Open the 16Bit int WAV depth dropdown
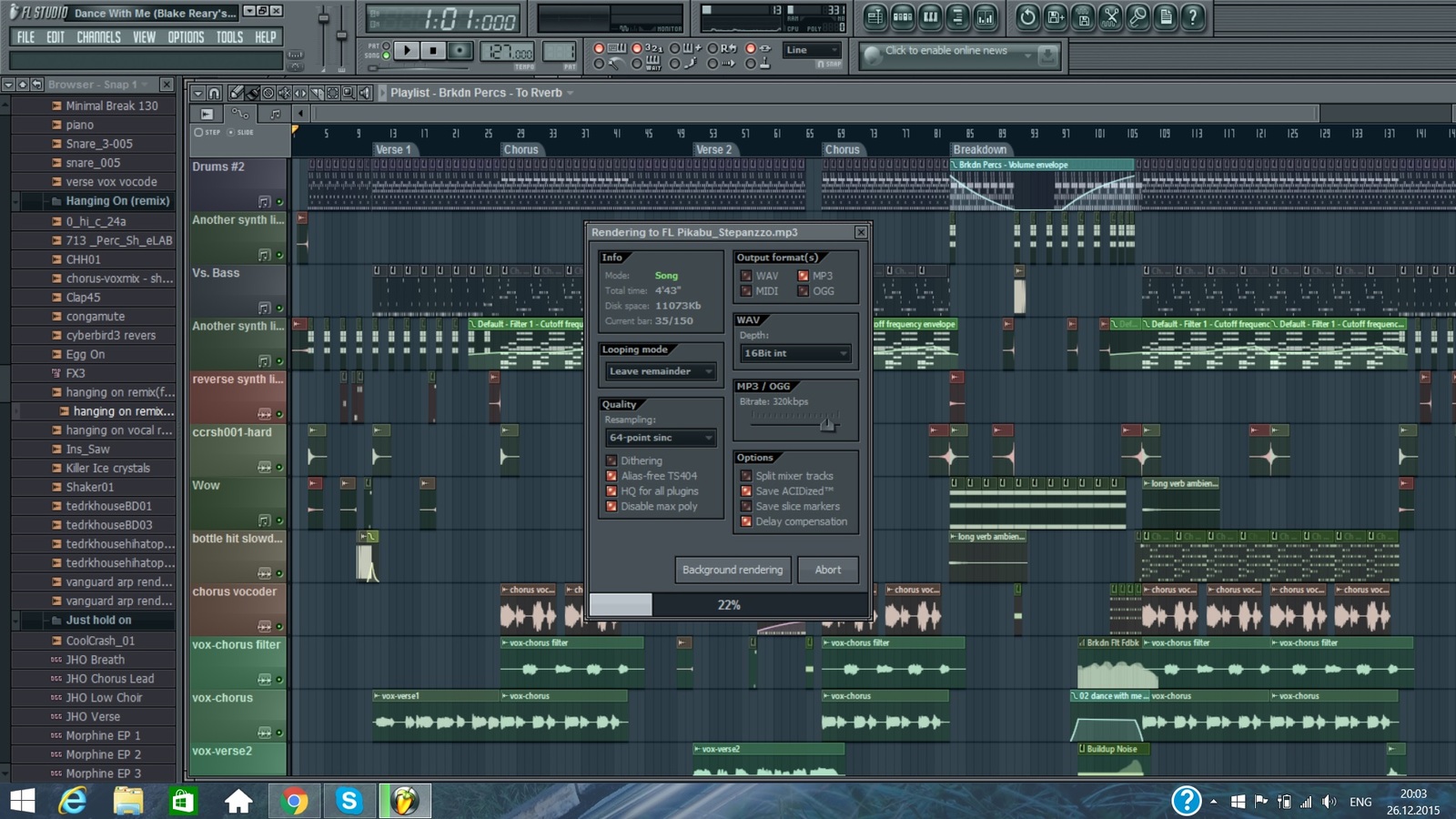 (x=795, y=353)
